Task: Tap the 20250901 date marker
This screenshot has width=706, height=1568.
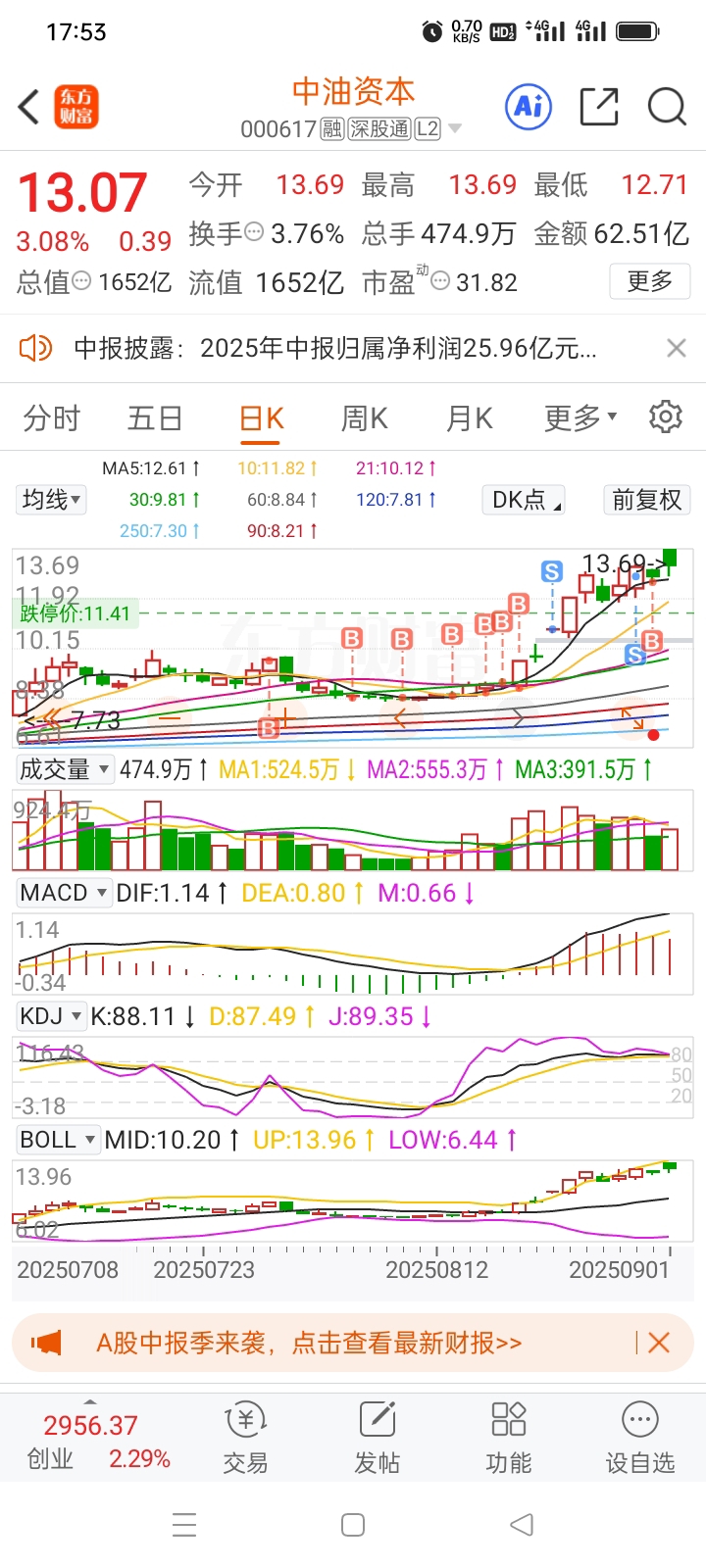Action: point(619,1269)
